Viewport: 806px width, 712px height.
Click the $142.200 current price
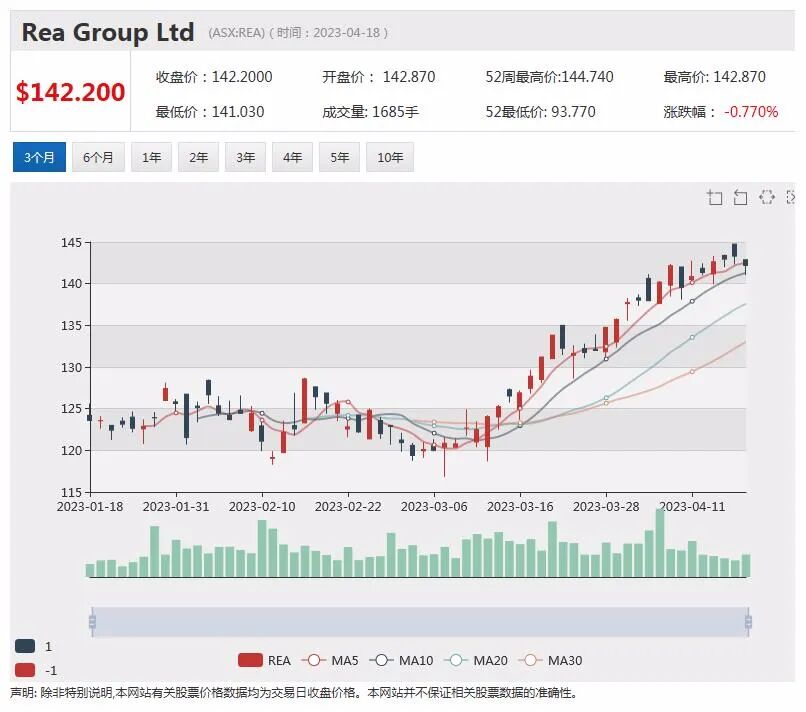pos(70,92)
